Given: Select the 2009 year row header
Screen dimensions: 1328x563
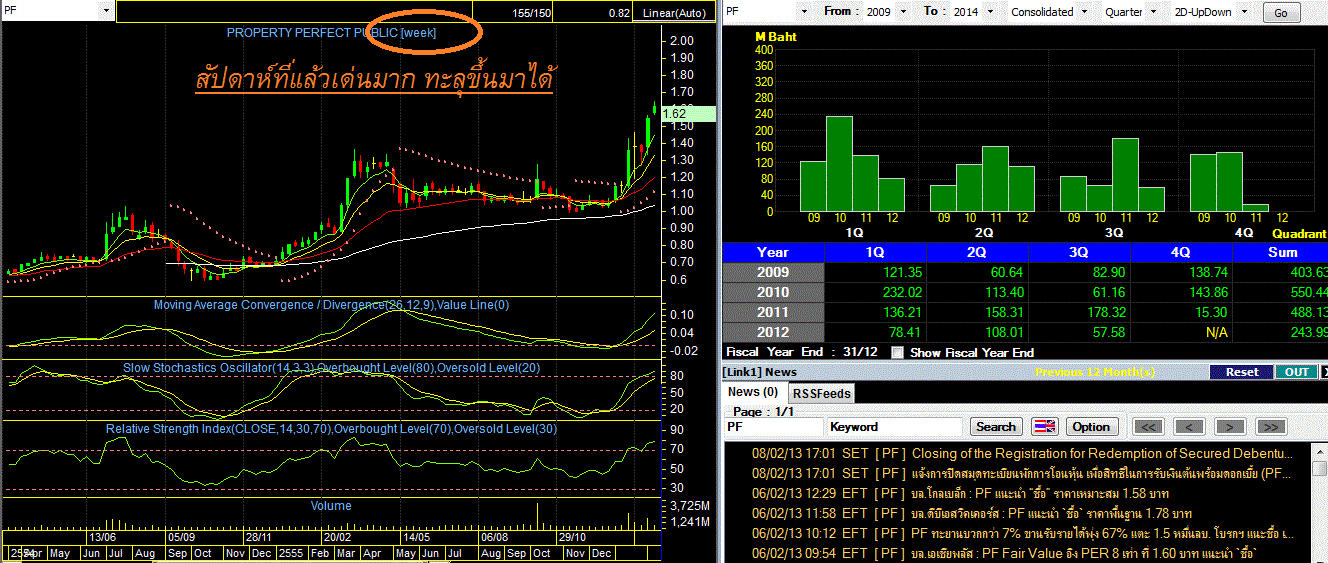Looking at the screenshot, I should point(773,272).
